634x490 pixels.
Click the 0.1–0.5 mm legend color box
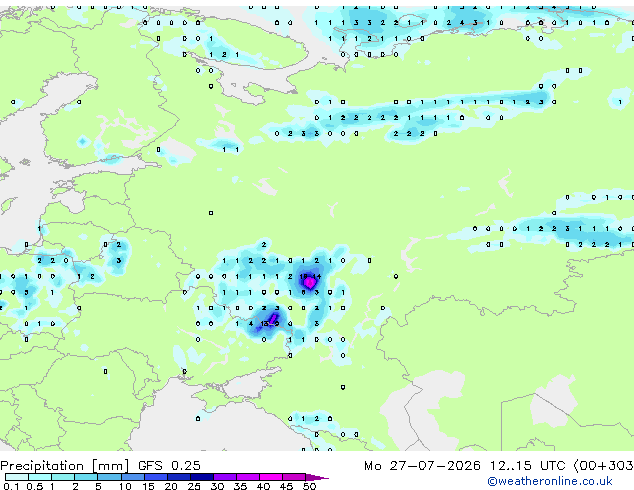click(17, 477)
